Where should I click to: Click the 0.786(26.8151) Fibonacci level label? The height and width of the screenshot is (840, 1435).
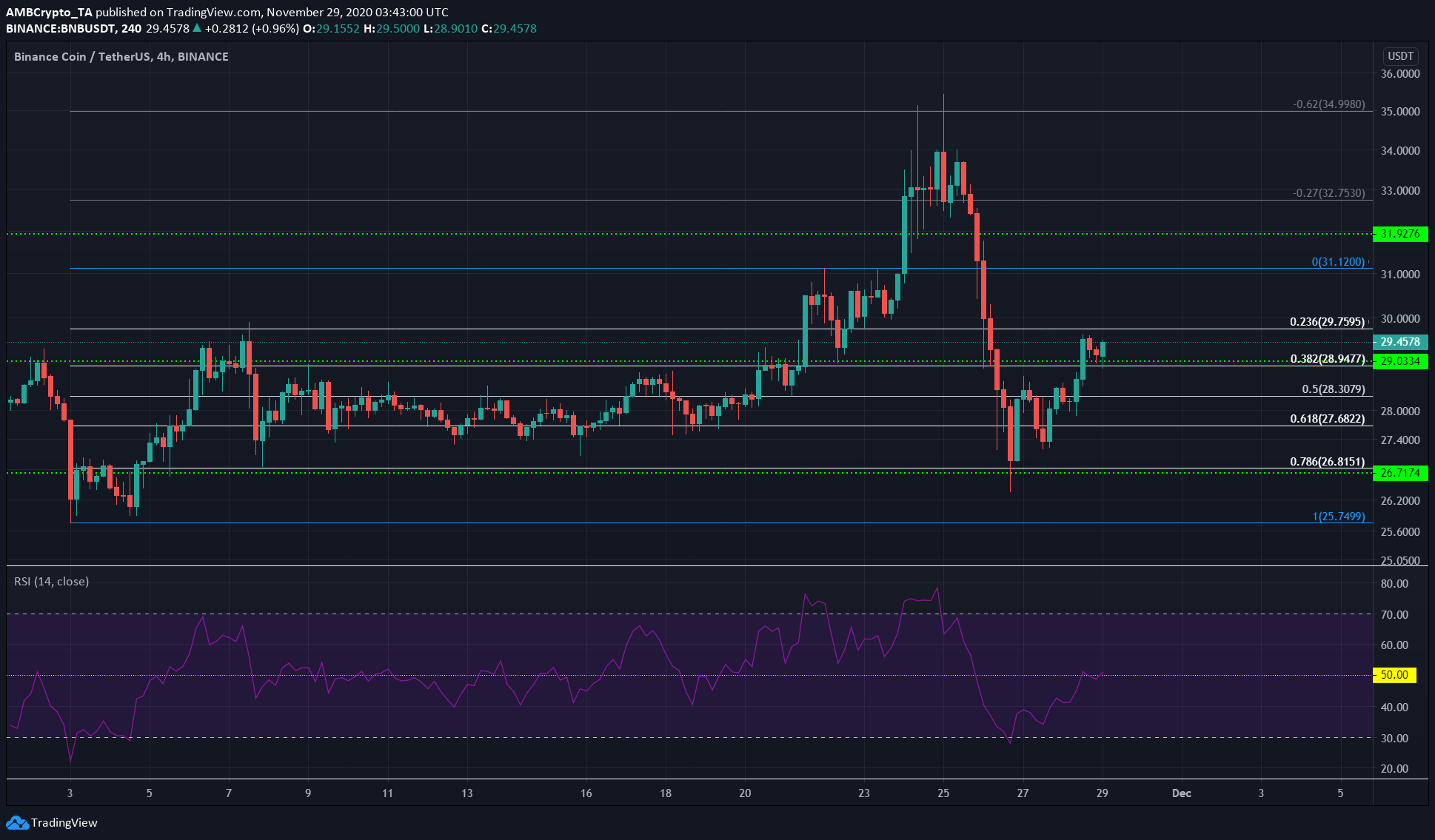tap(1328, 462)
